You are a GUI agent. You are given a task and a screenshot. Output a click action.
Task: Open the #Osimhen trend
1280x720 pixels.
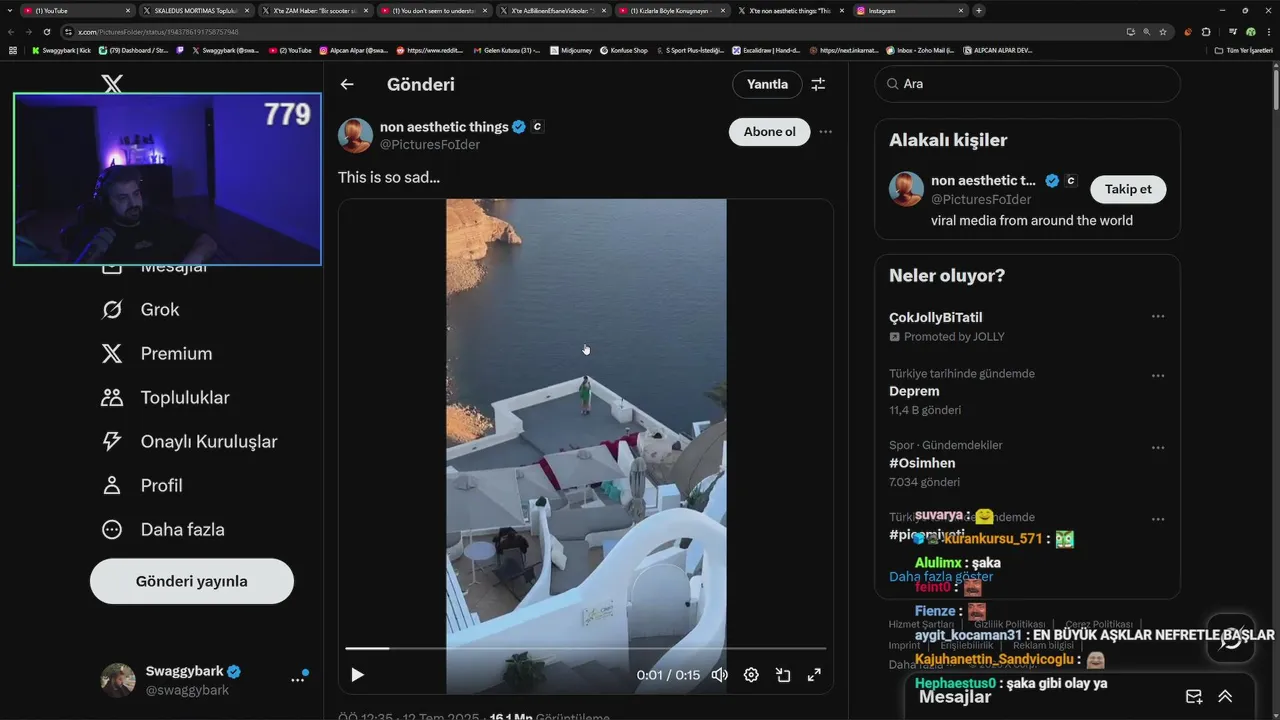point(922,463)
